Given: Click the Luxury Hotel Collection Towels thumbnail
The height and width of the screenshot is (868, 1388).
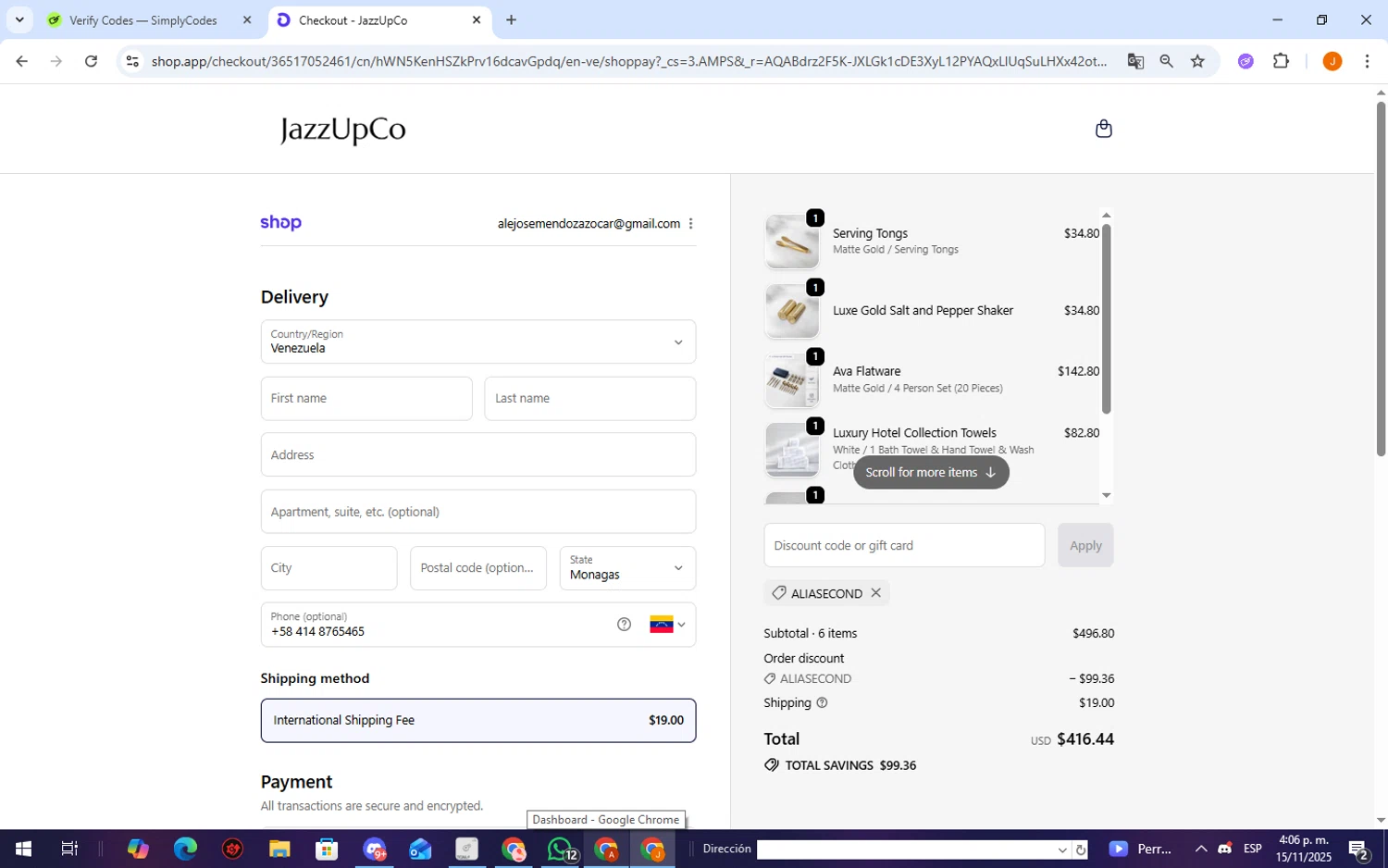Looking at the screenshot, I should click(792, 450).
